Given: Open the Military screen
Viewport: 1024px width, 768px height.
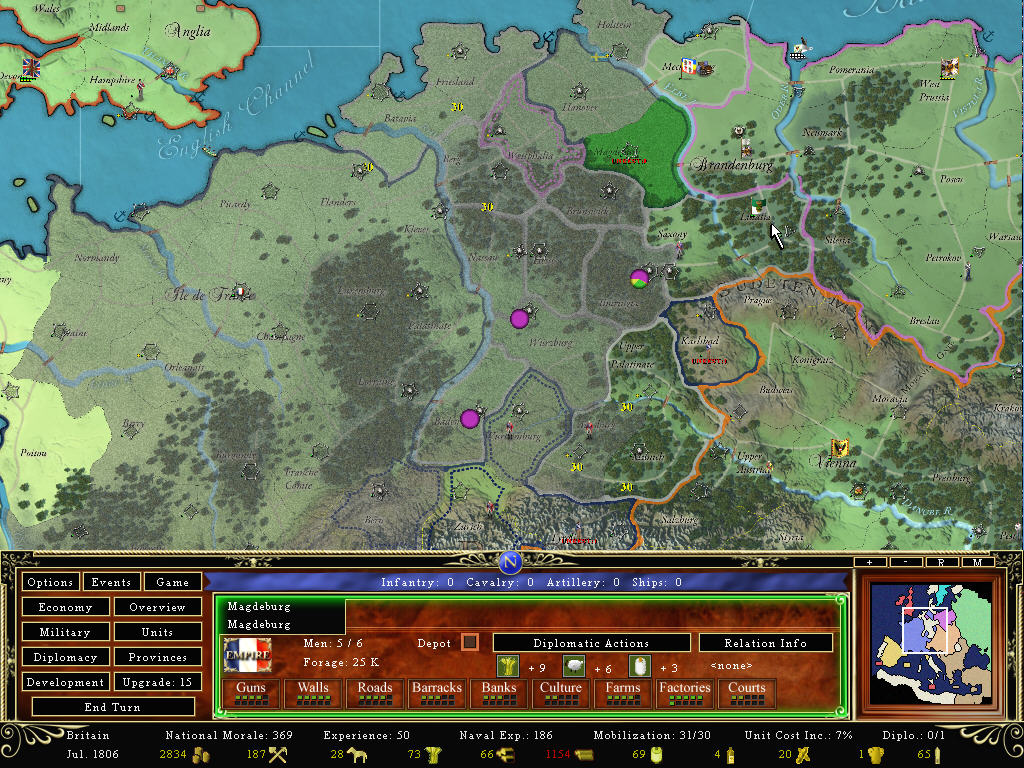Looking at the screenshot, I should [65, 632].
